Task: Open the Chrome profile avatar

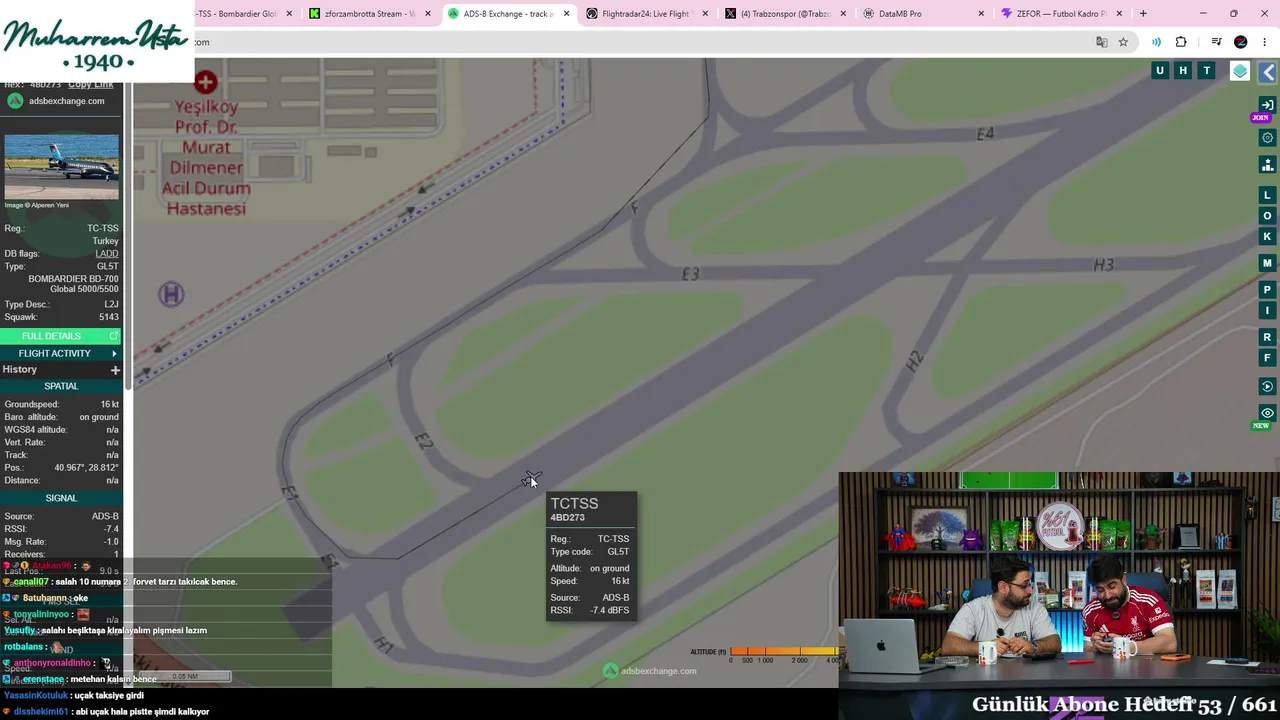Action: (x=1241, y=42)
